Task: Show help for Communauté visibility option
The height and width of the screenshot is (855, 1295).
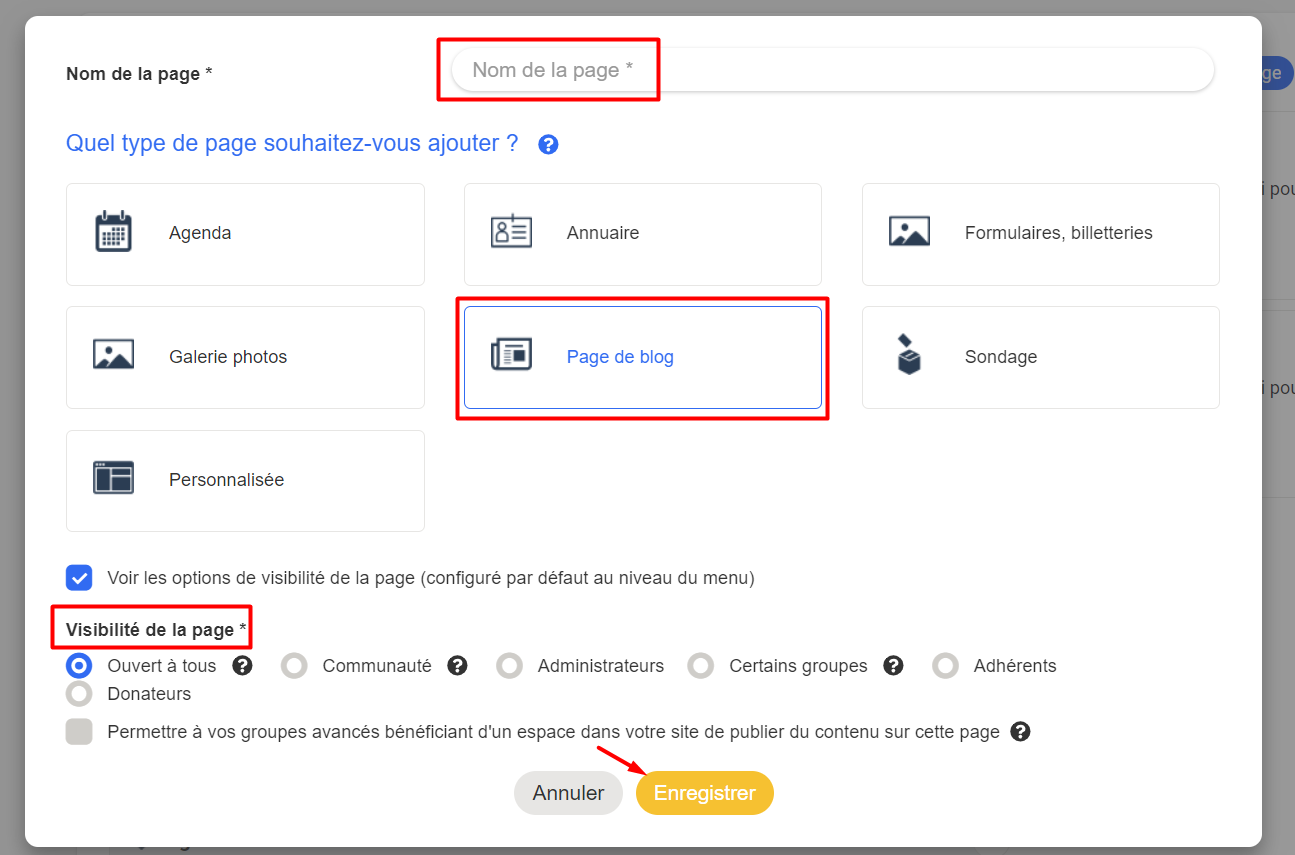Action: [x=457, y=665]
